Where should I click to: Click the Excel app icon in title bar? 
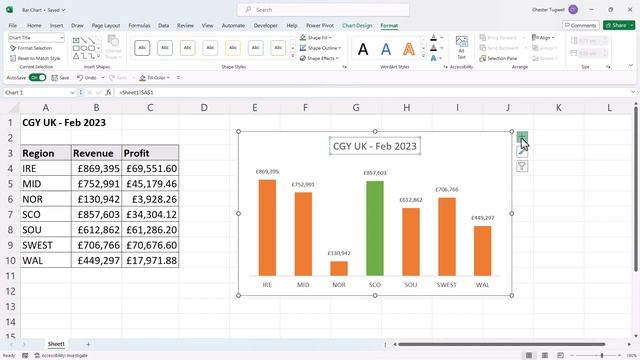9,9
